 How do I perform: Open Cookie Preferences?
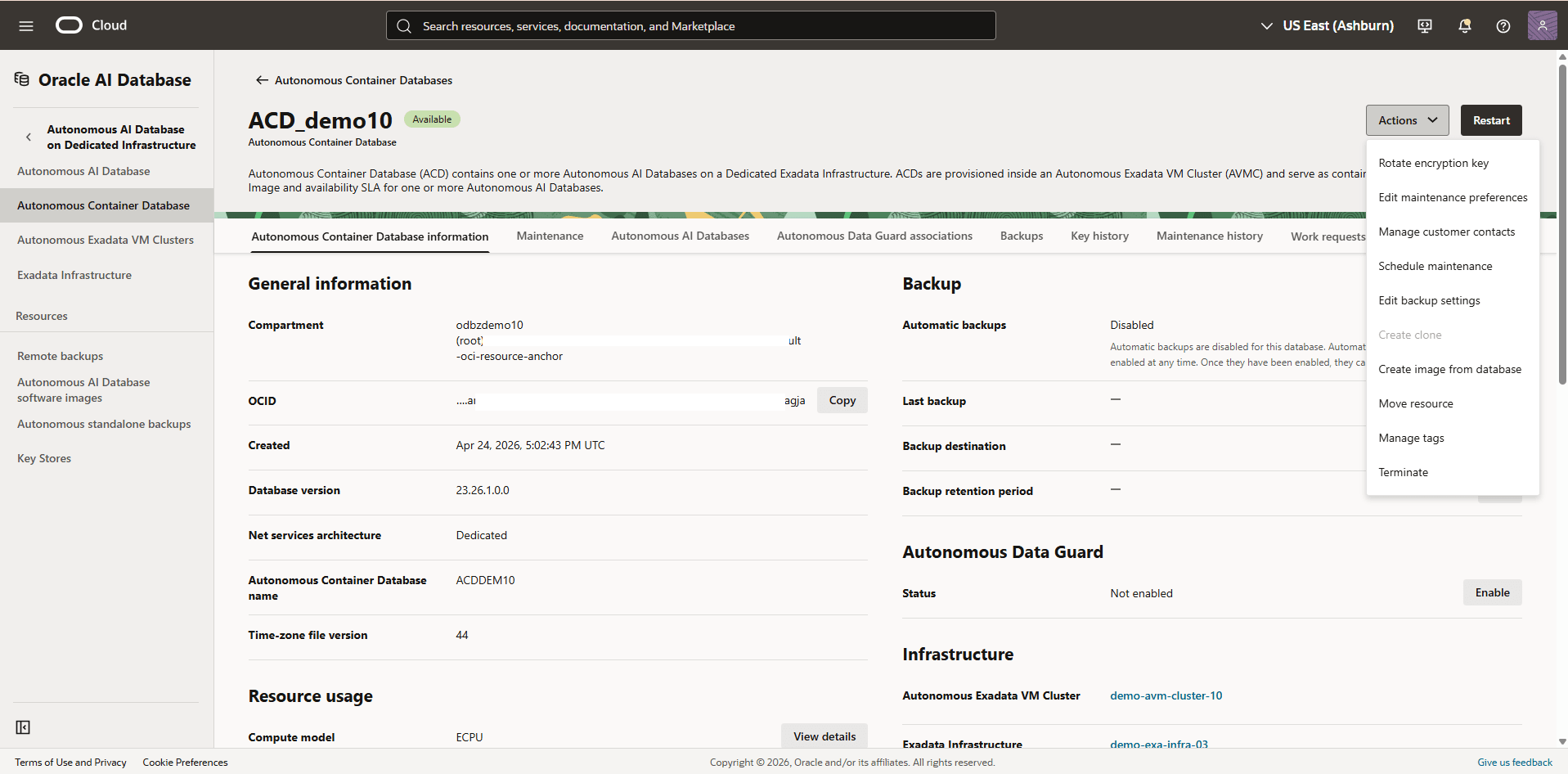[x=185, y=763]
